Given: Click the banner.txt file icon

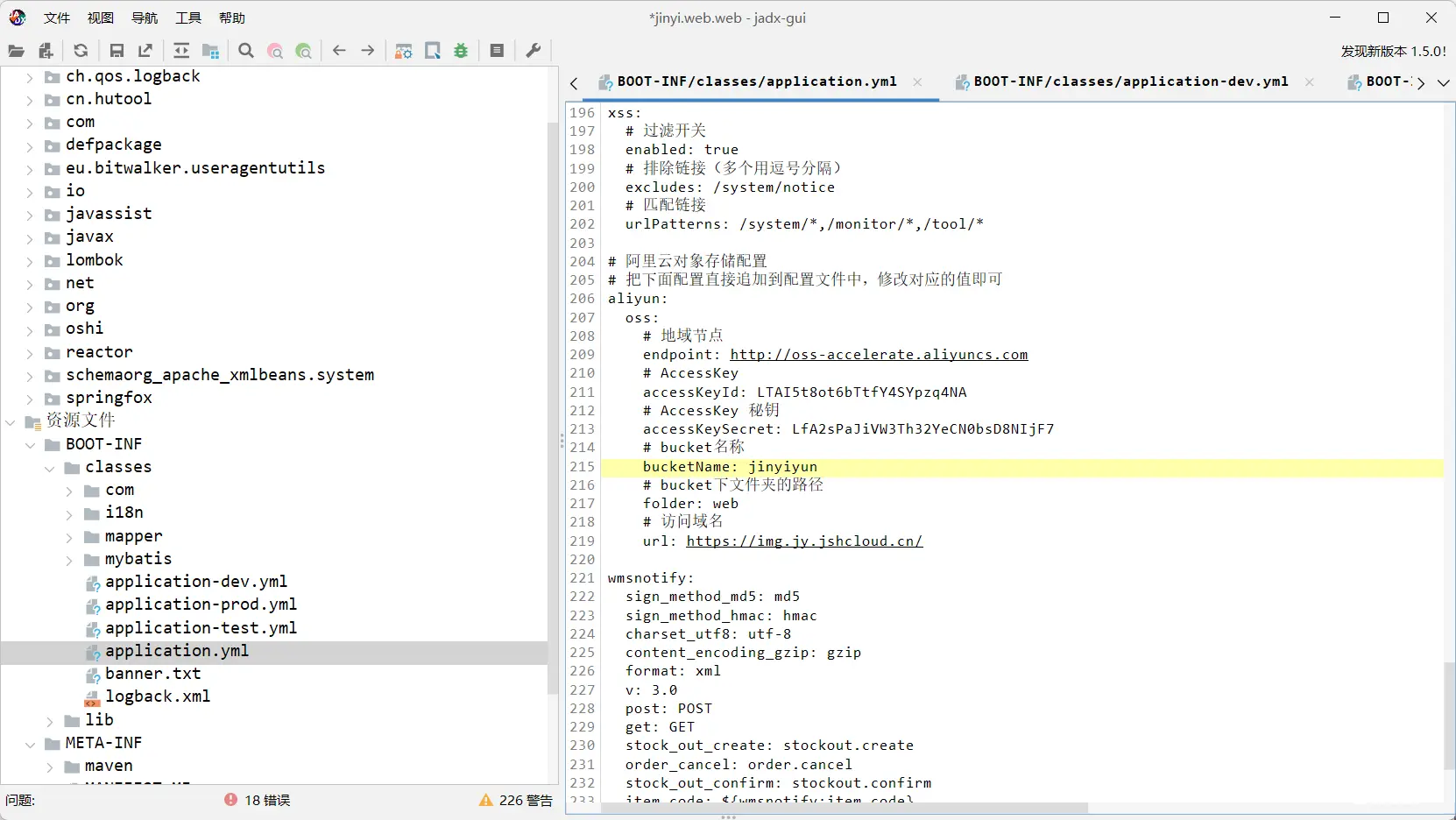Looking at the screenshot, I should coord(92,675).
